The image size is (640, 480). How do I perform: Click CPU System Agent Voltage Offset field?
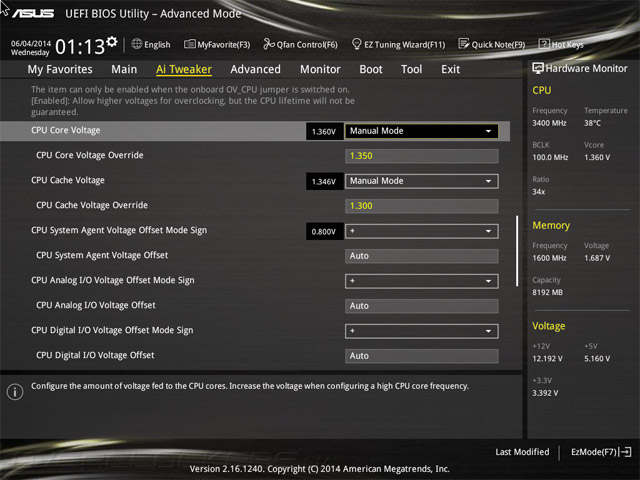tap(422, 256)
